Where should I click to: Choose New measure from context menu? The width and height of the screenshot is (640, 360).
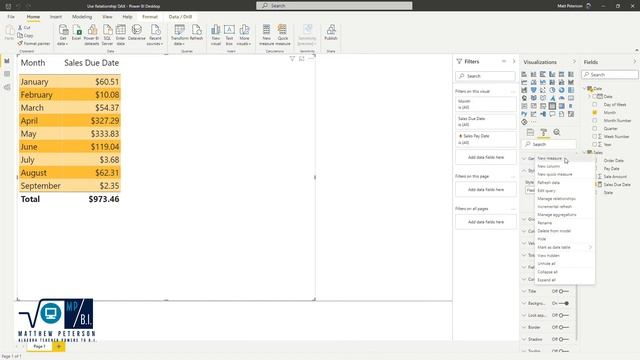pos(564,158)
